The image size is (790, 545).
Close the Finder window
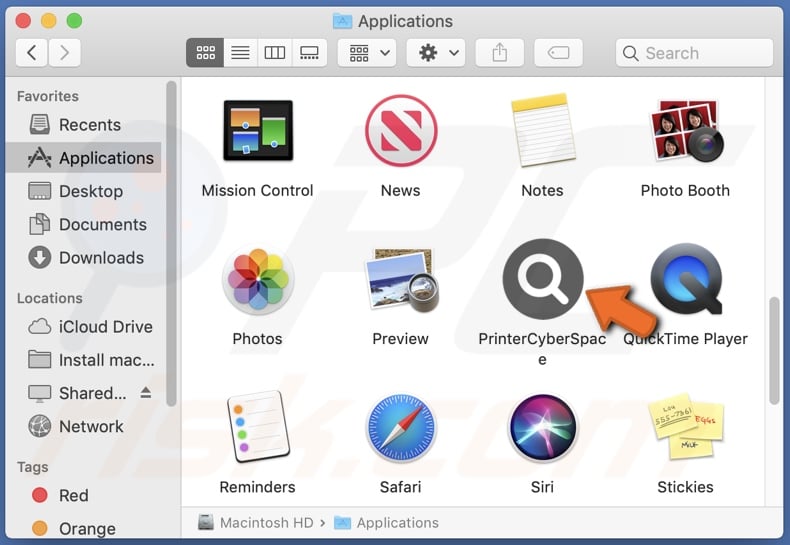coord(23,21)
